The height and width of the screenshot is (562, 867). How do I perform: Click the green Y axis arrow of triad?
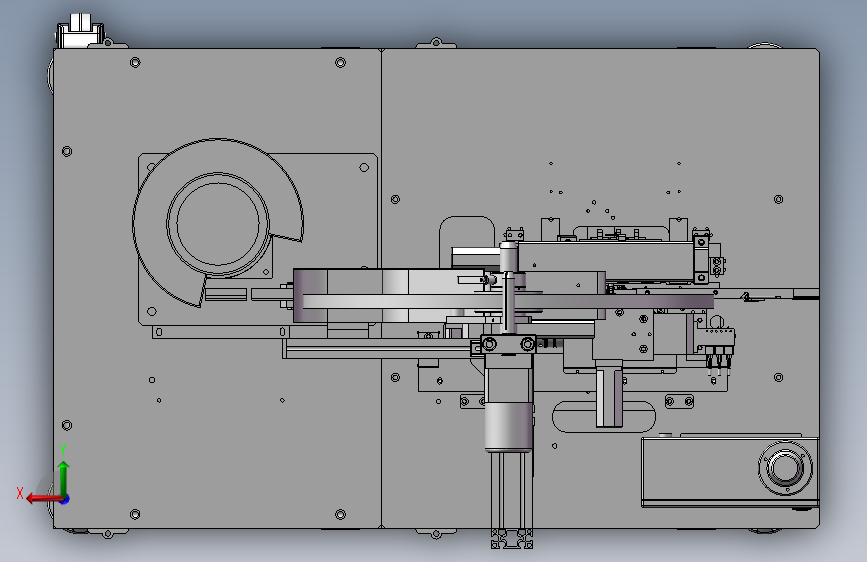[x=63, y=479]
